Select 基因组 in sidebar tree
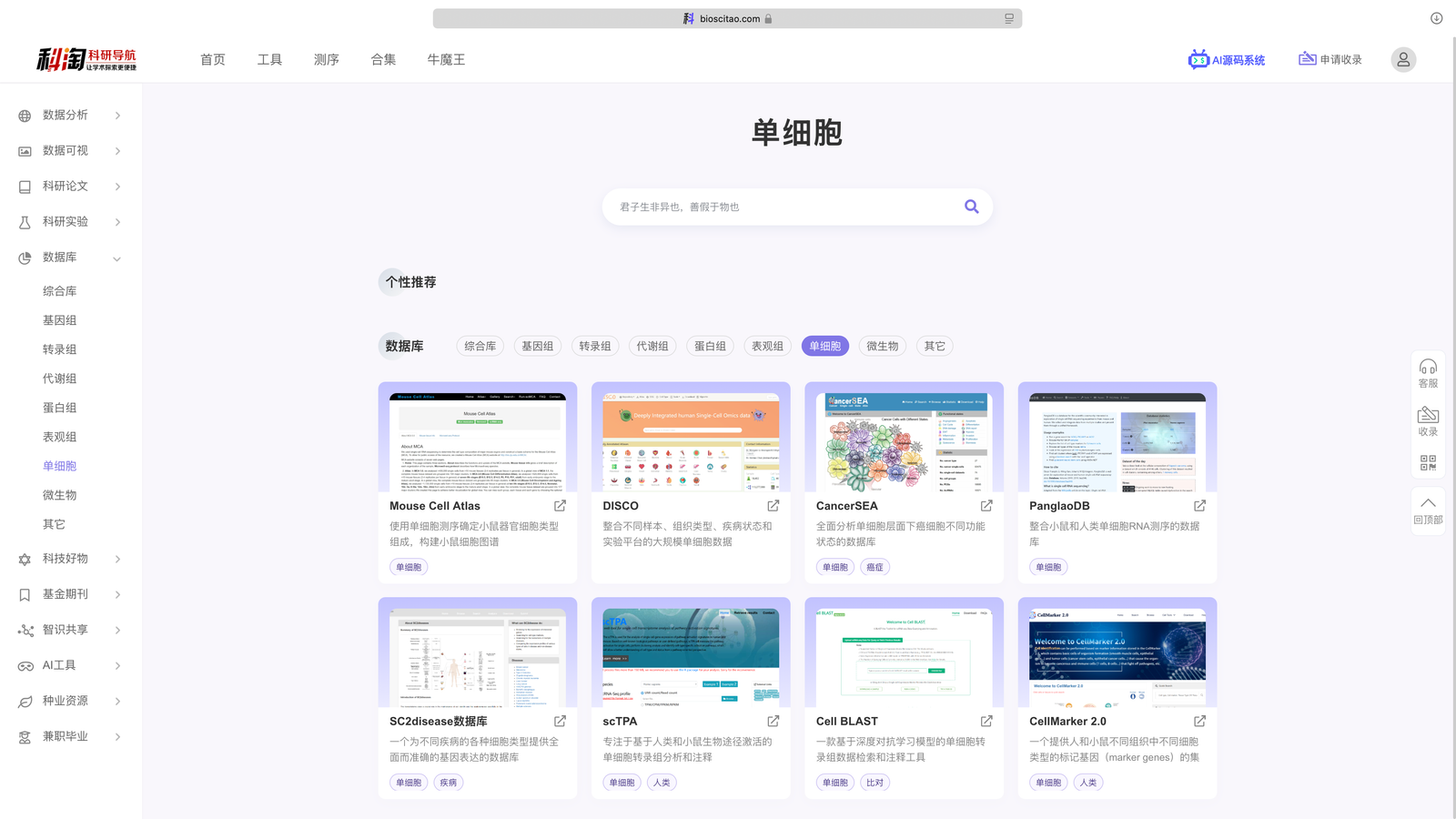1456x819 pixels. point(60,320)
